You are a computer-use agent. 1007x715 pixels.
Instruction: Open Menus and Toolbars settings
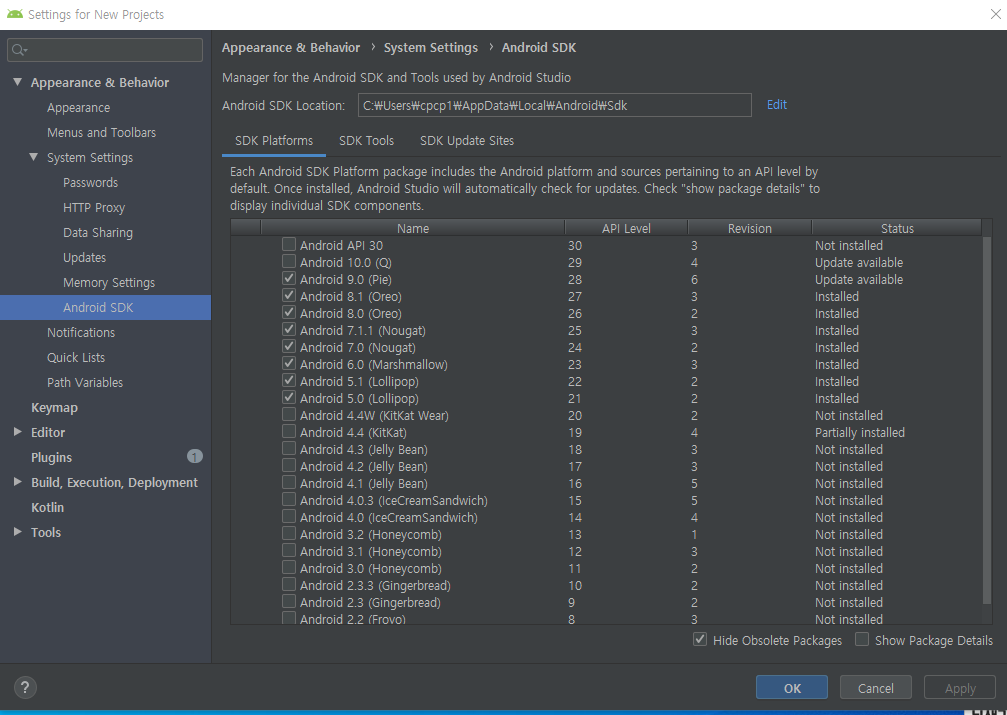(x=101, y=132)
